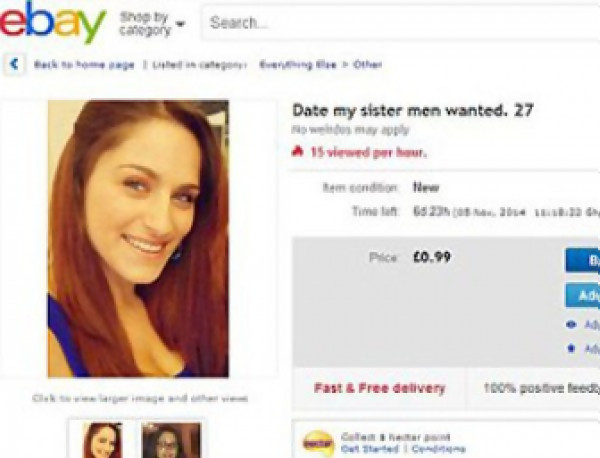
Task: Select the first photo thumbnail
Action: 102,440
